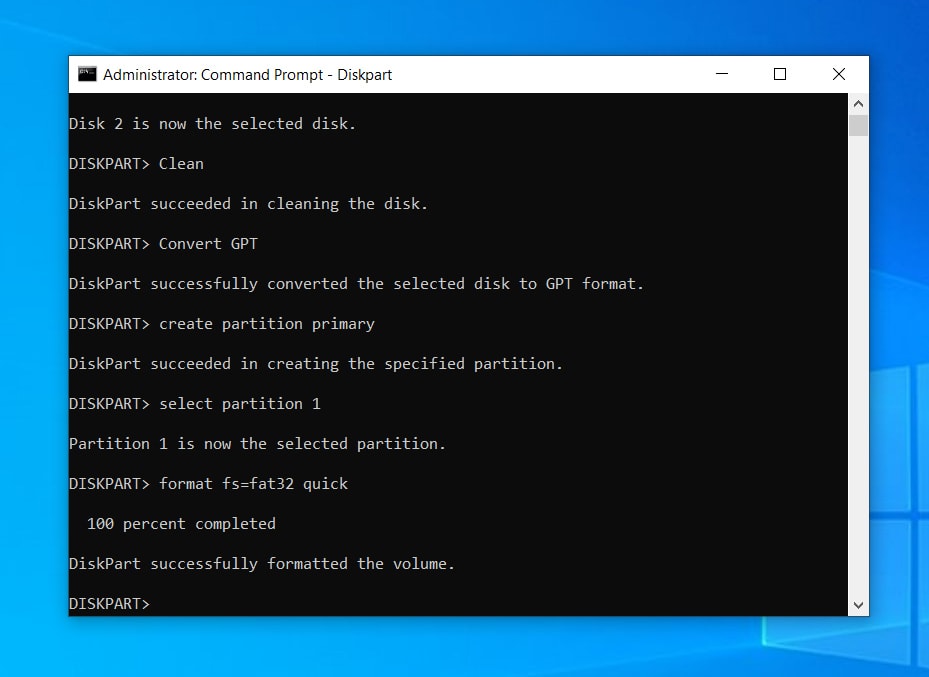Click the title bar text 'Administrator: Command Prompt - Diskpart'
This screenshot has height=677, width=929.
[x=250, y=74]
